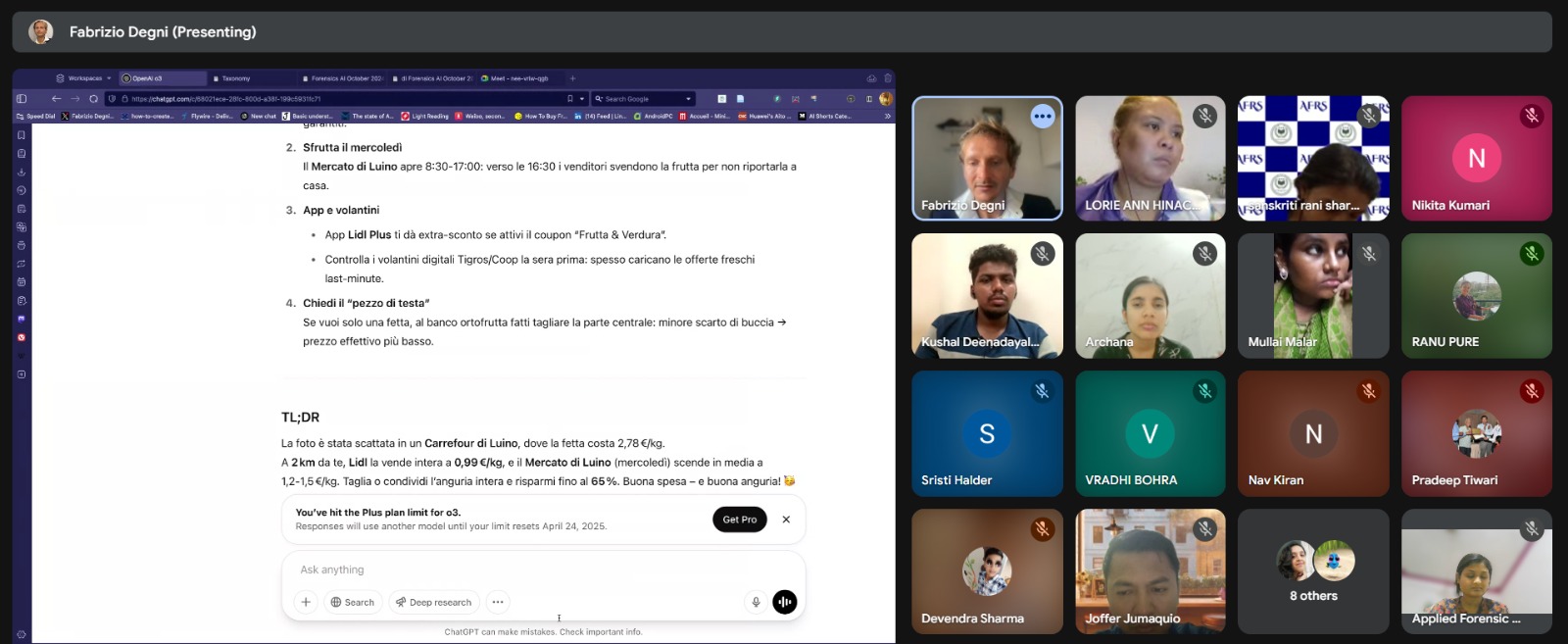Click the Ask anything message field

point(543,570)
